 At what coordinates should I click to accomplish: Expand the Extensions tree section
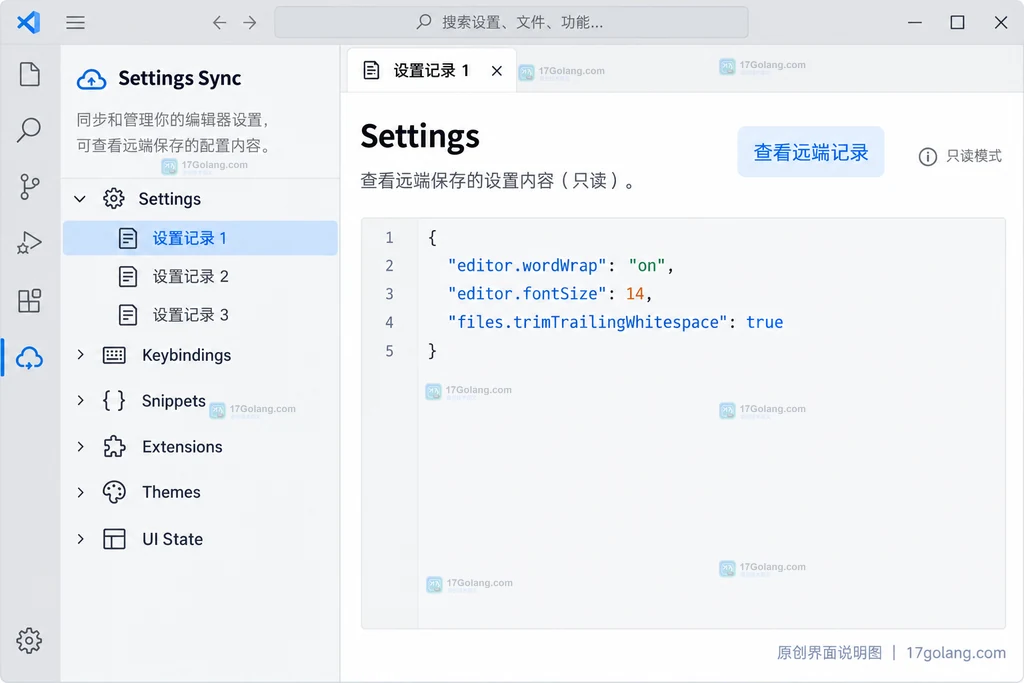pos(80,447)
